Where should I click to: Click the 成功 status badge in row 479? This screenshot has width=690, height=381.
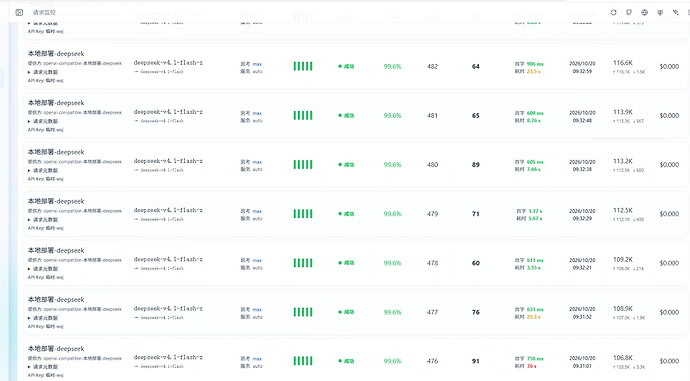pos(346,214)
